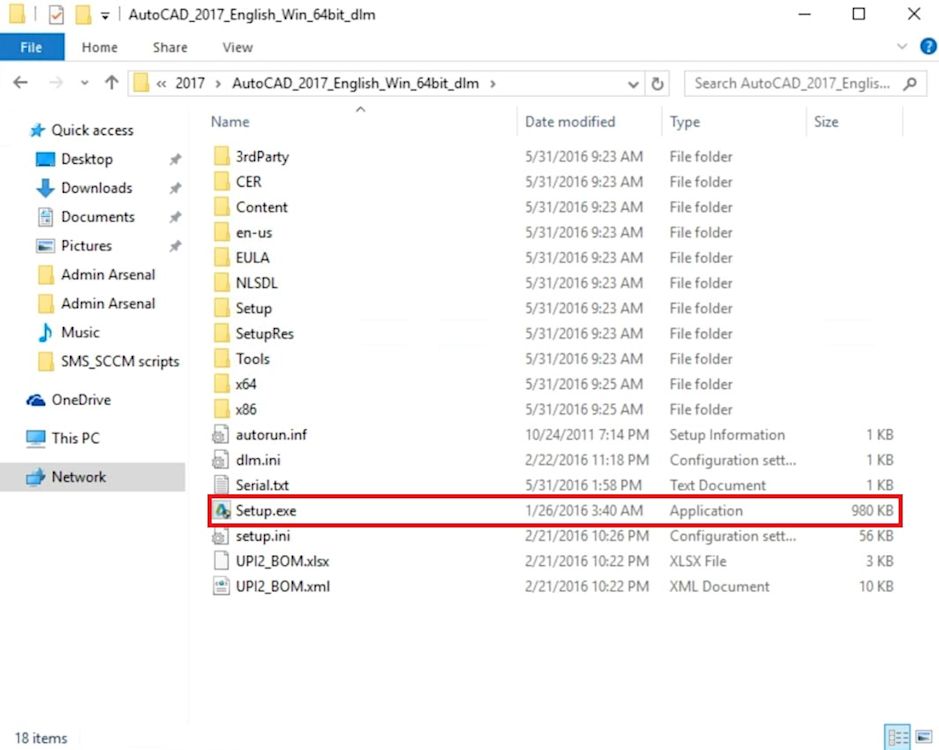Click the Properties quick access toolbar icon
The image size is (939, 750).
(x=56, y=14)
